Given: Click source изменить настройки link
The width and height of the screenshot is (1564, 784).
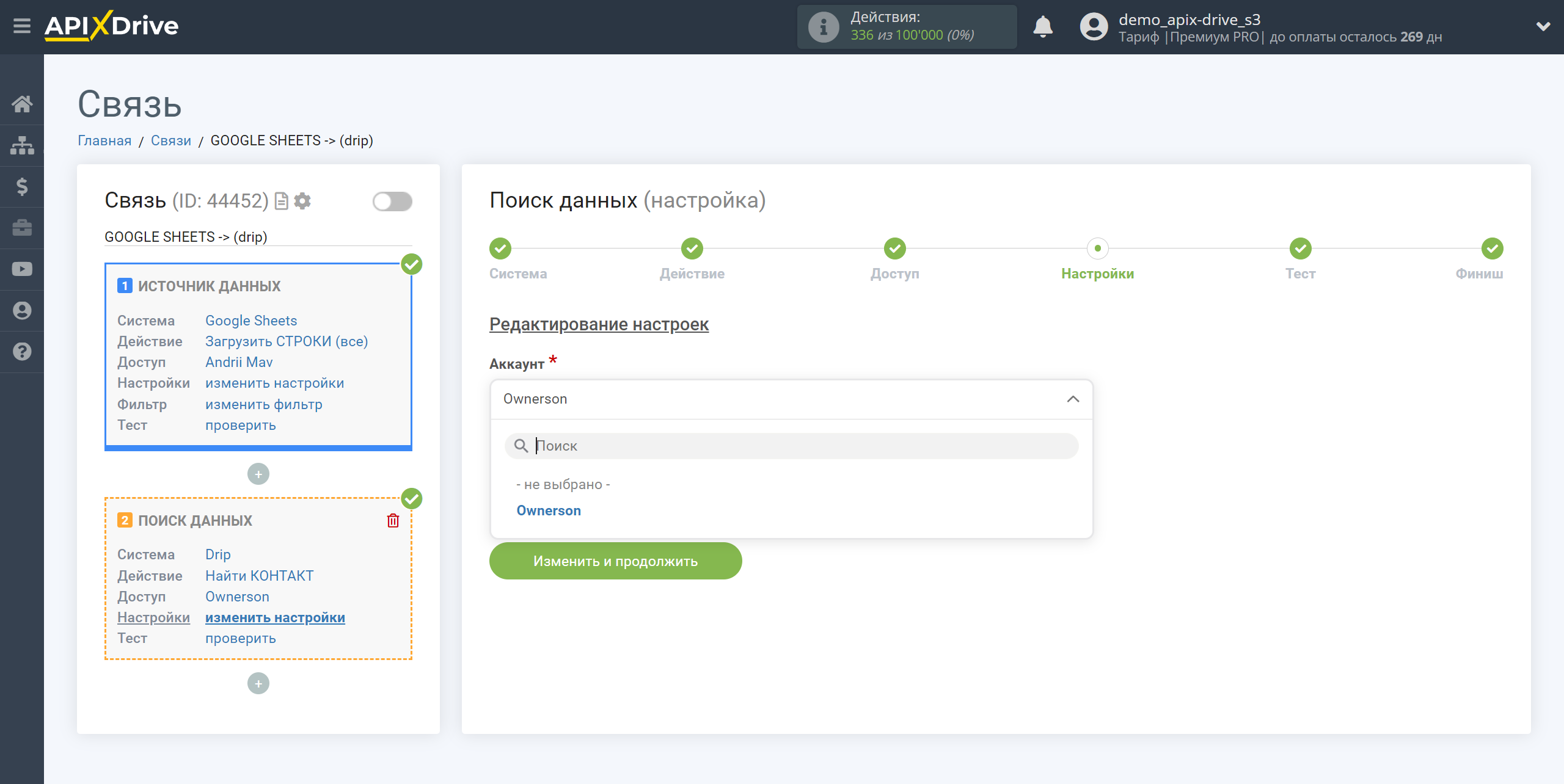Looking at the screenshot, I should pos(274,383).
